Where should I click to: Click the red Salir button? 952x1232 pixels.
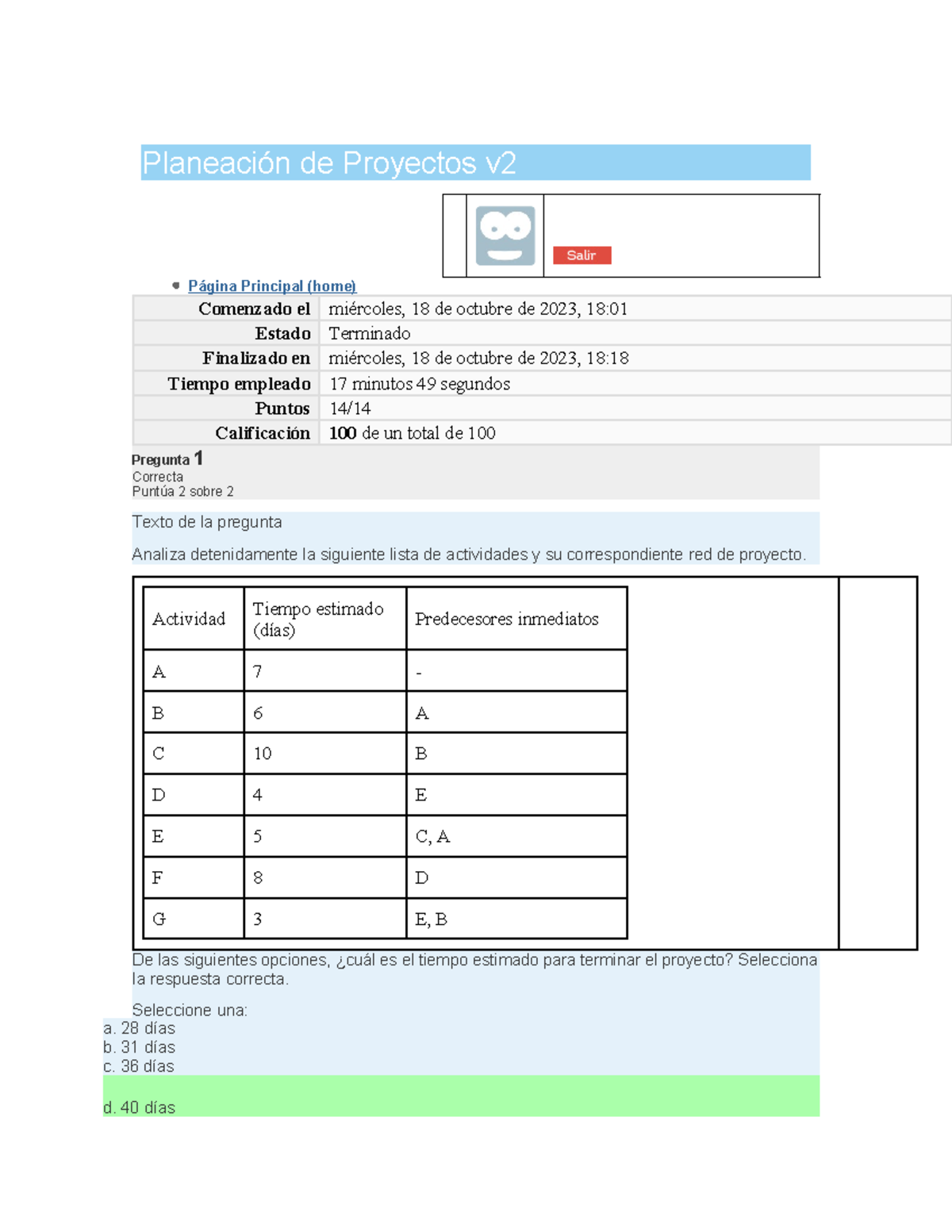point(582,255)
